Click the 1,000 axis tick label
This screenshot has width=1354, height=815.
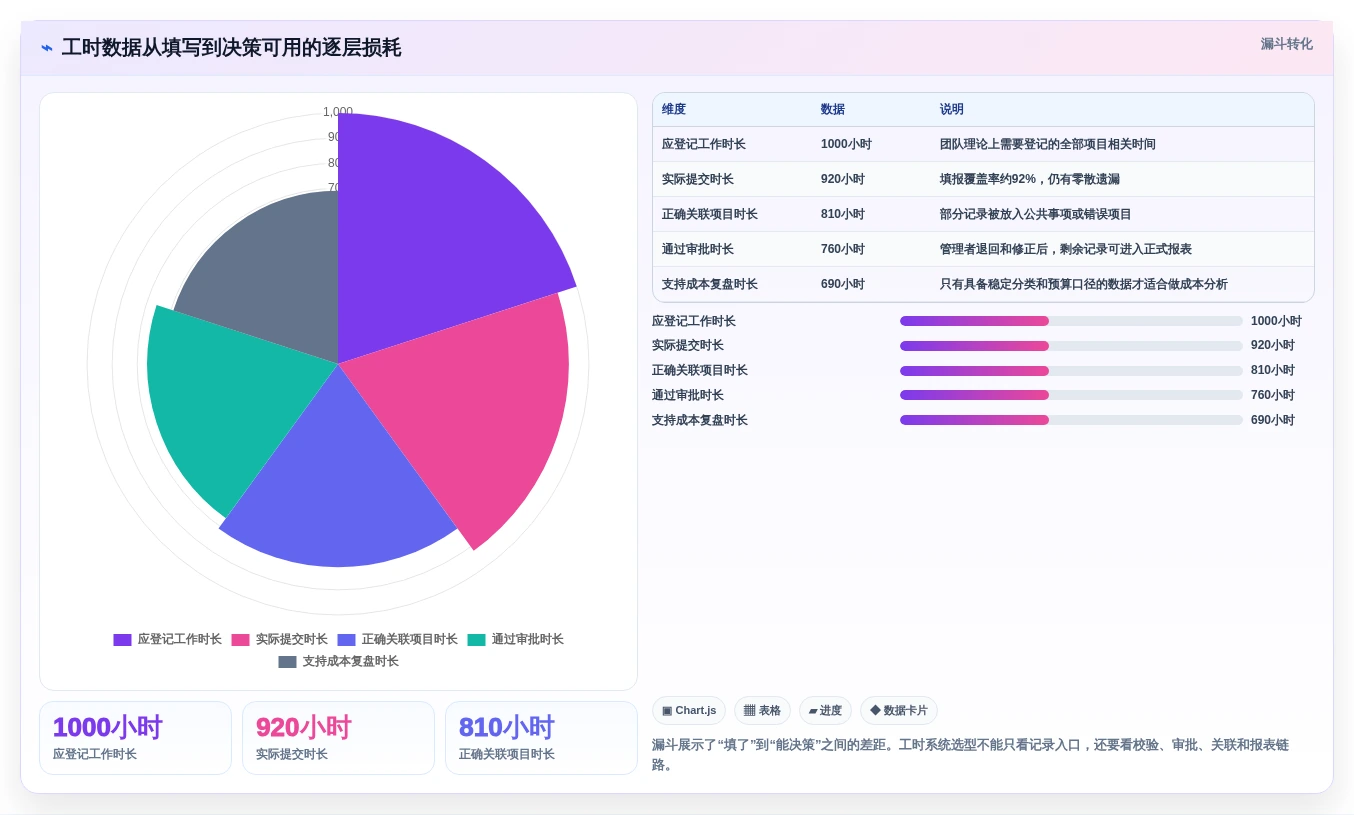pos(338,112)
